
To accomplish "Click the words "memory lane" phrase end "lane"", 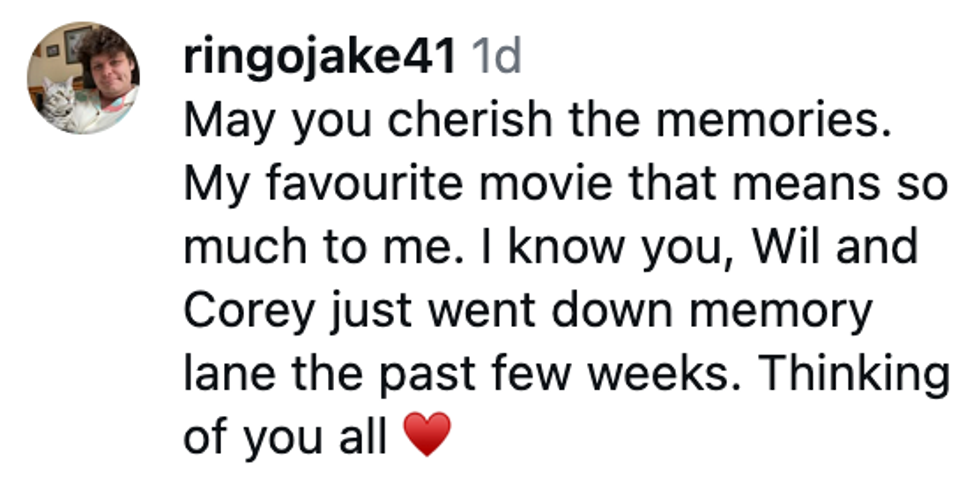I will tap(222, 374).
